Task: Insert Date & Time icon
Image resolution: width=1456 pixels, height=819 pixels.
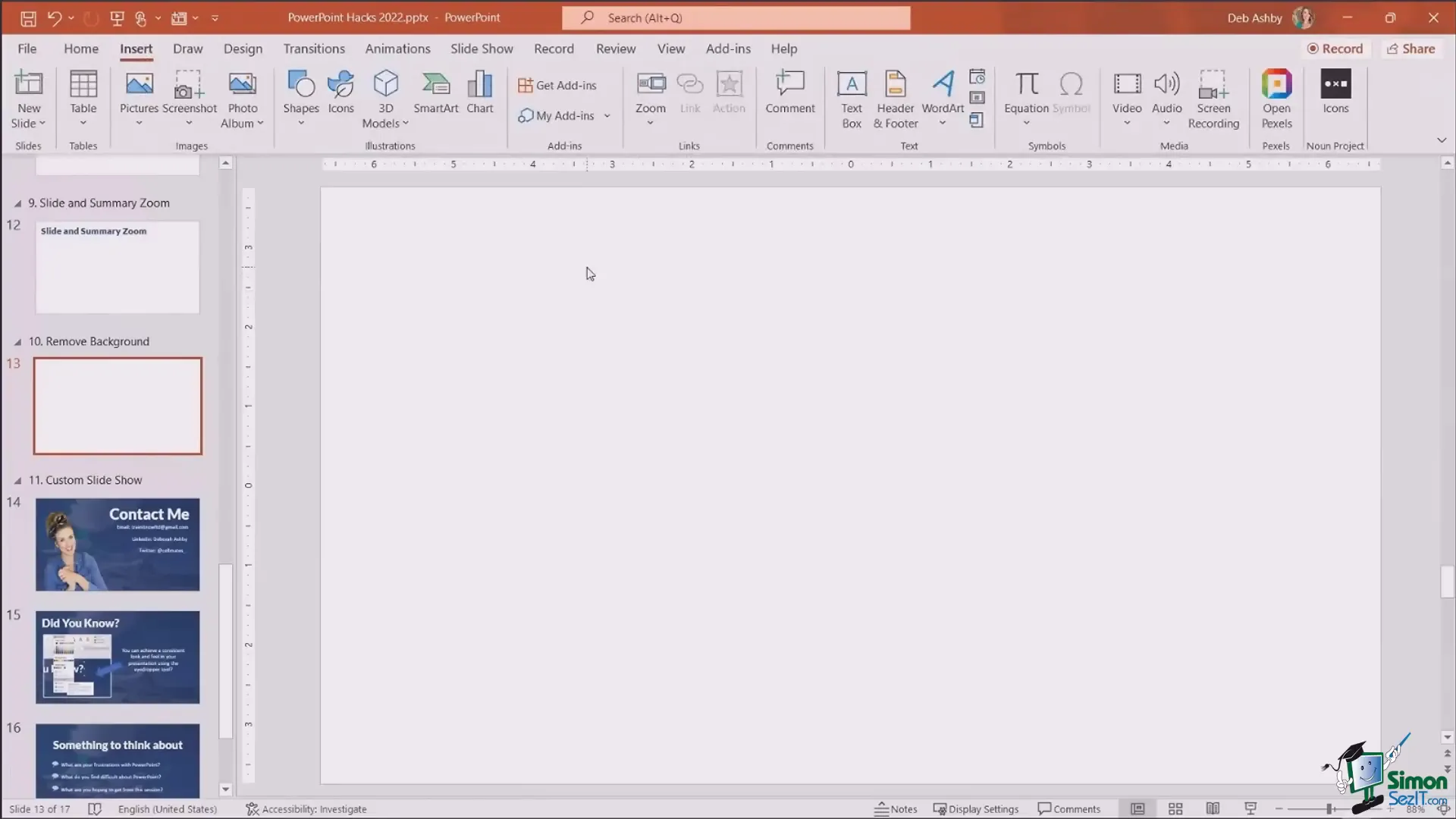Action: 977,77
